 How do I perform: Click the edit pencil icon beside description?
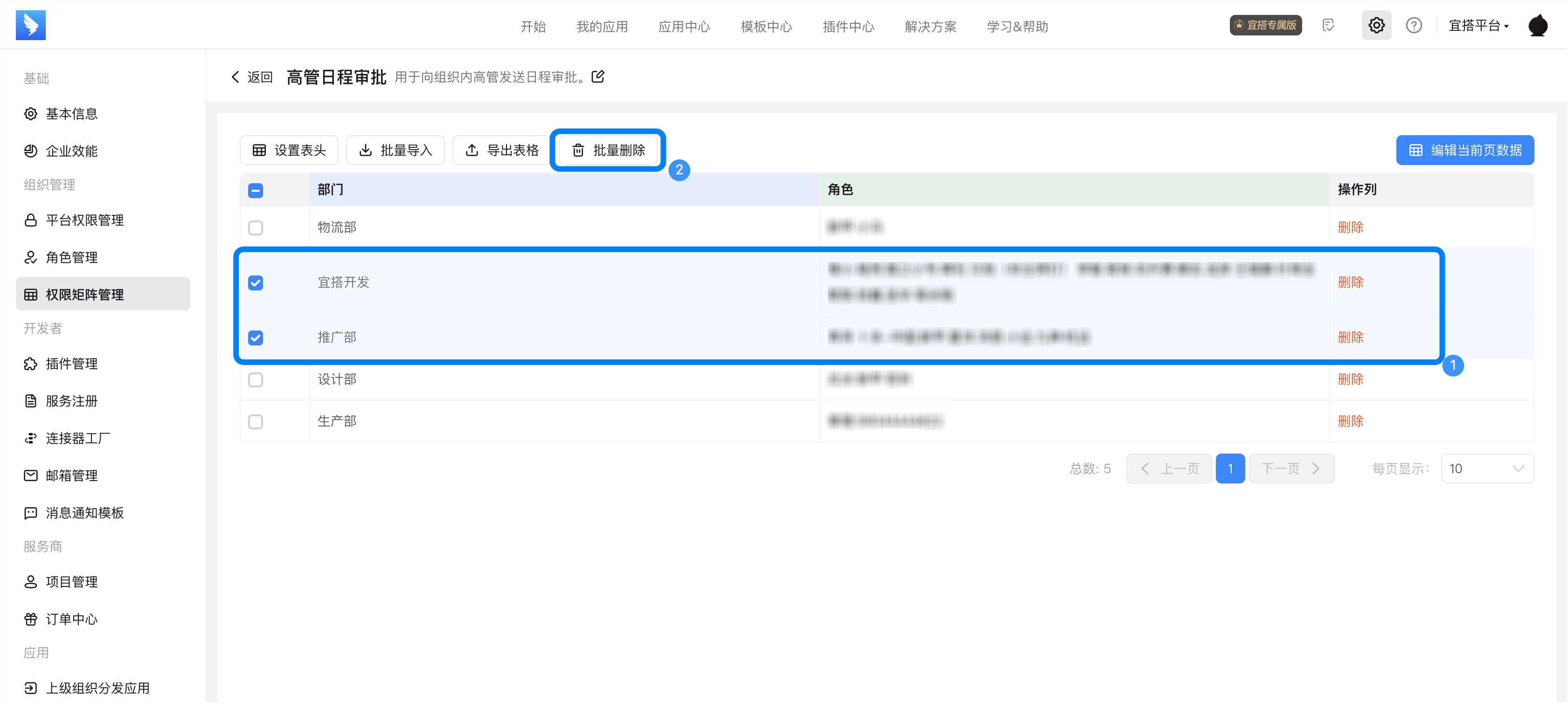point(598,77)
